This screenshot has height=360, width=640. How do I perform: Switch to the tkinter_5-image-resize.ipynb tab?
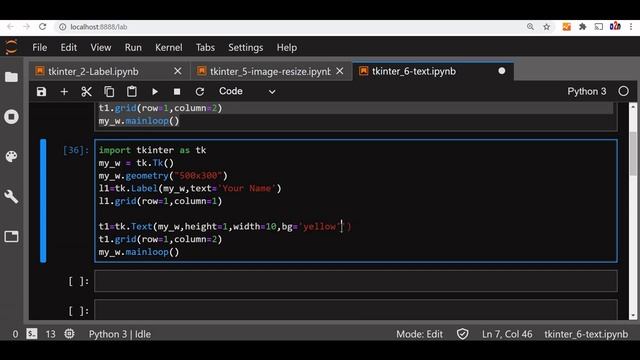pos(270,71)
